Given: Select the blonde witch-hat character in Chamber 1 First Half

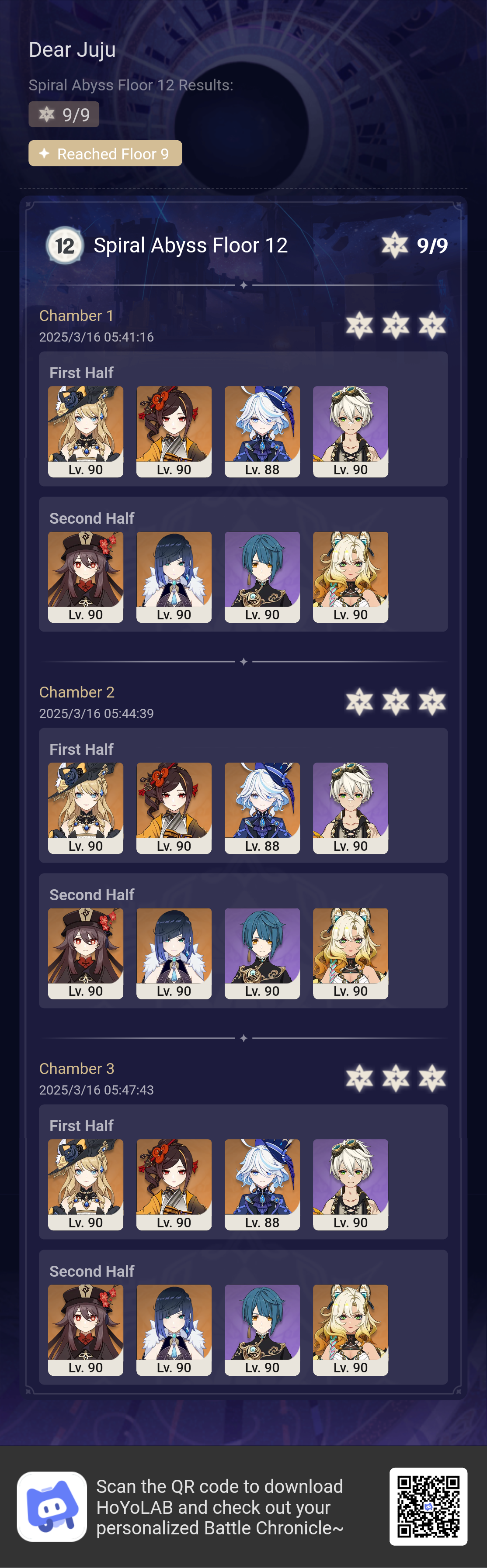Looking at the screenshot, I should (x=86, y=432).
